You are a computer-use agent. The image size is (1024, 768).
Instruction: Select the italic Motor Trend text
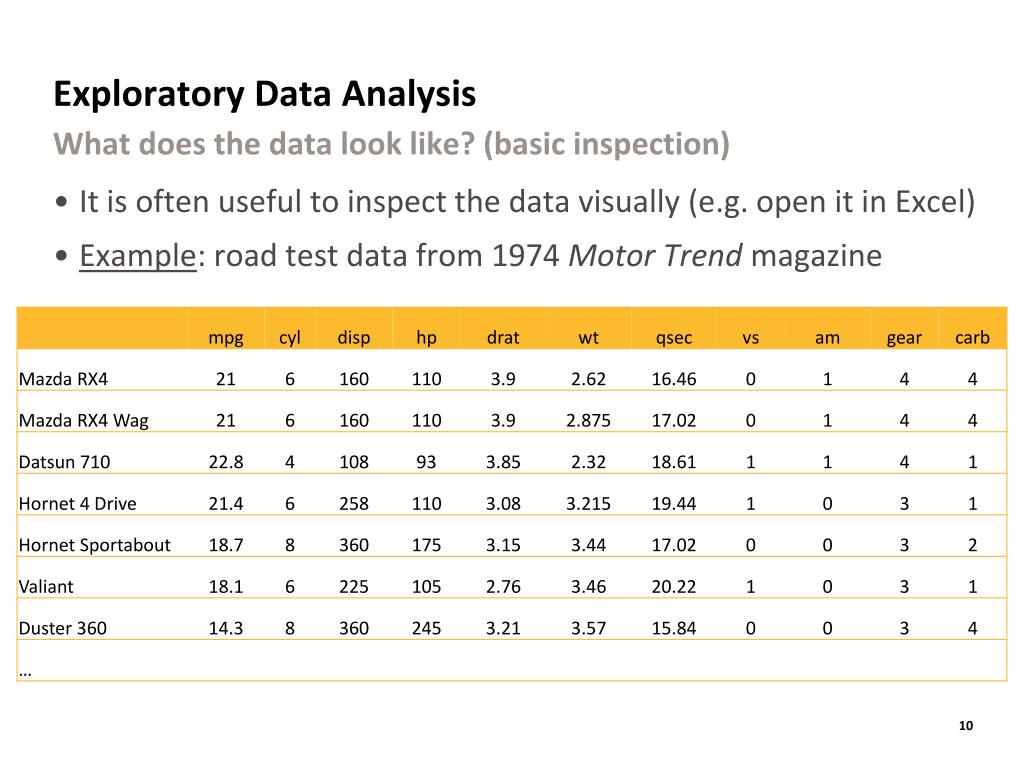[655, 255]
